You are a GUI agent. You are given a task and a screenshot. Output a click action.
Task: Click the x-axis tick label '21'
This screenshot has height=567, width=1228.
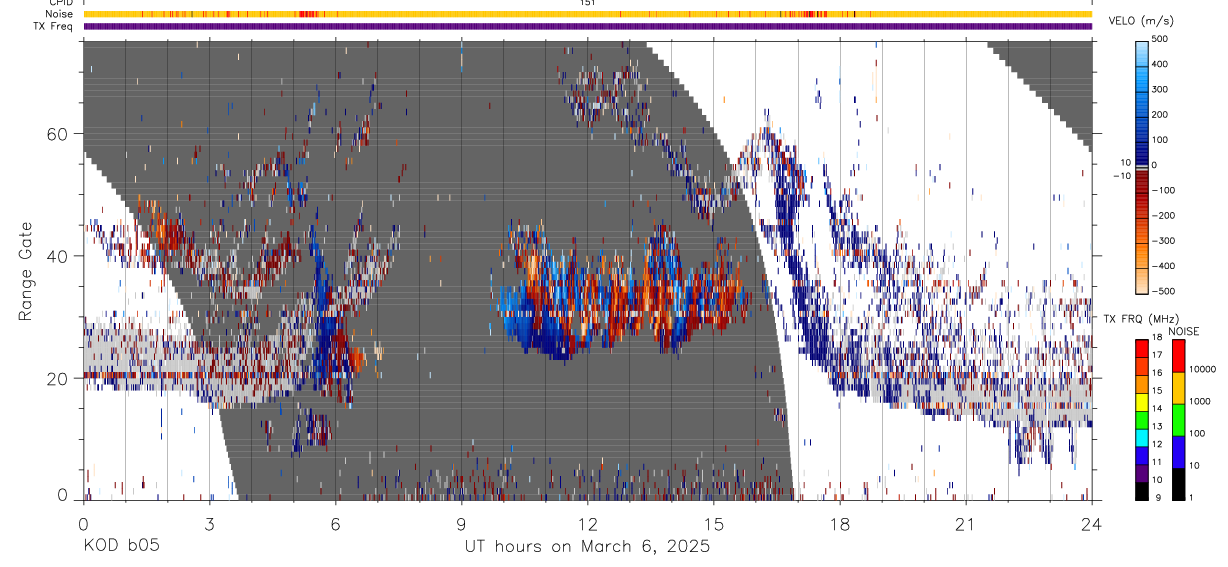tap(965, 525)
